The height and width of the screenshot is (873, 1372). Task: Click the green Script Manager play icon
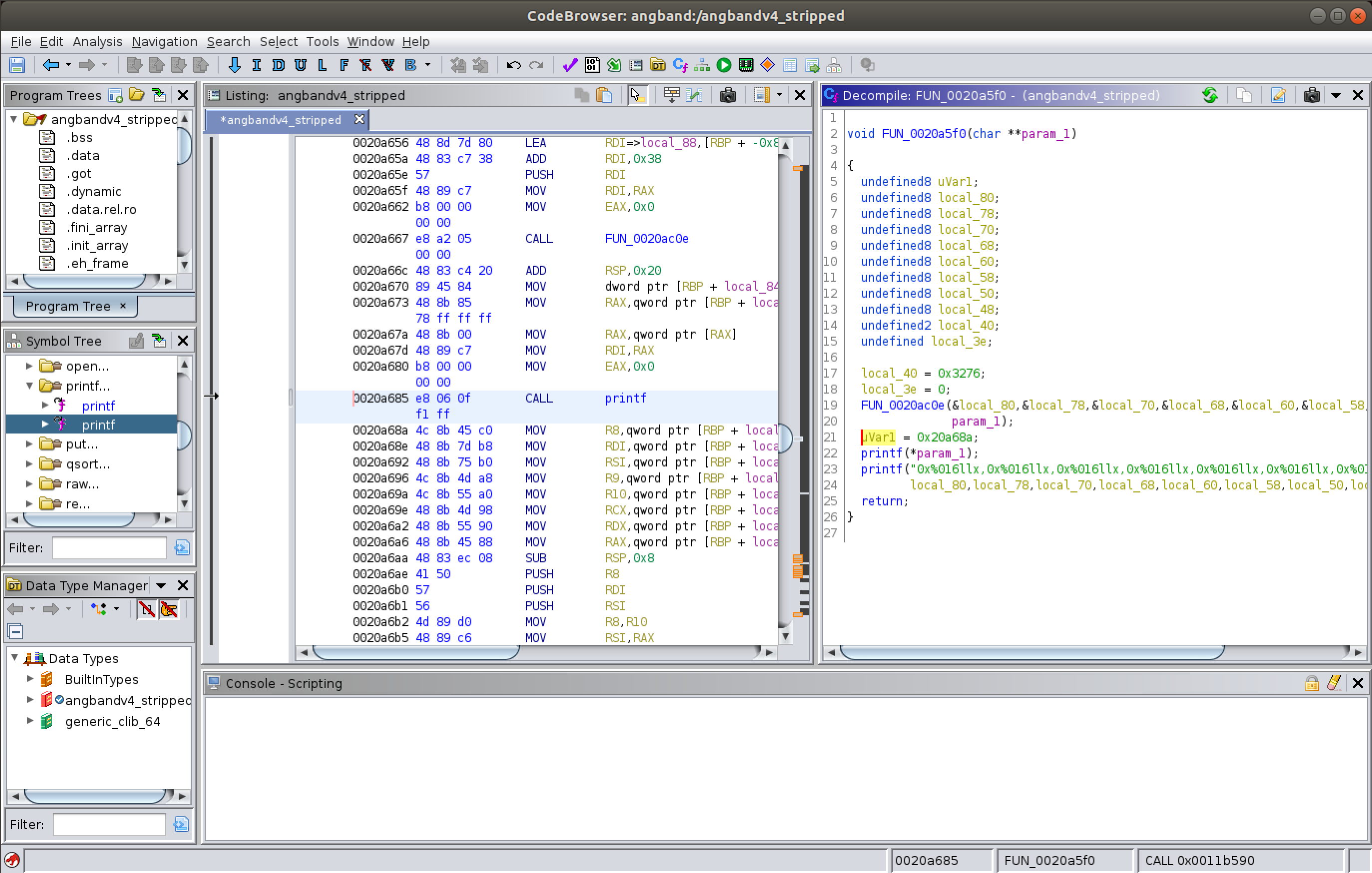pyautogui.click(x=723, y=65)
